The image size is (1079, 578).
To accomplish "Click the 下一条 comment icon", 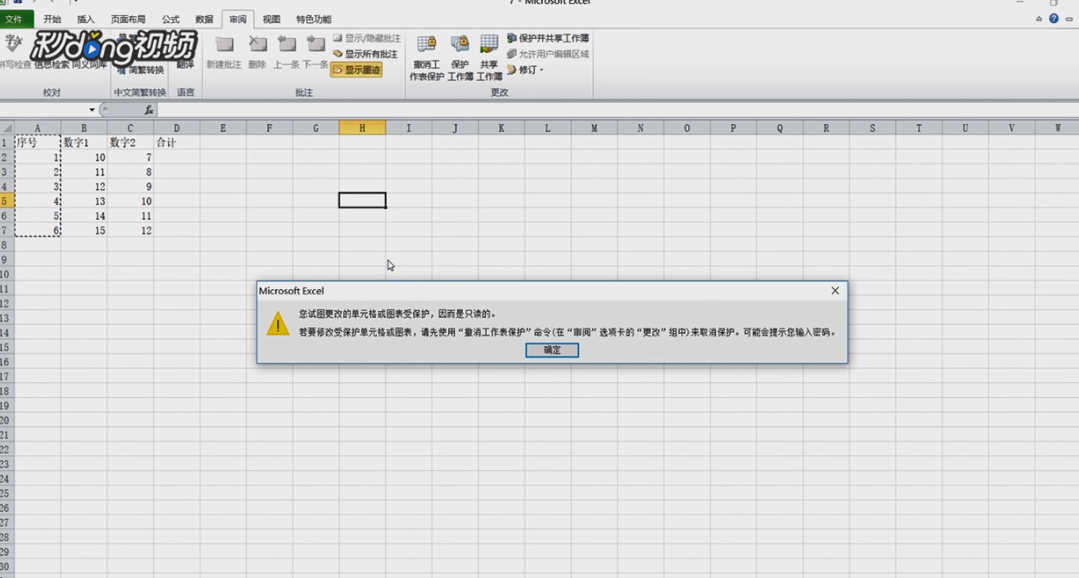I will [315, 52].
